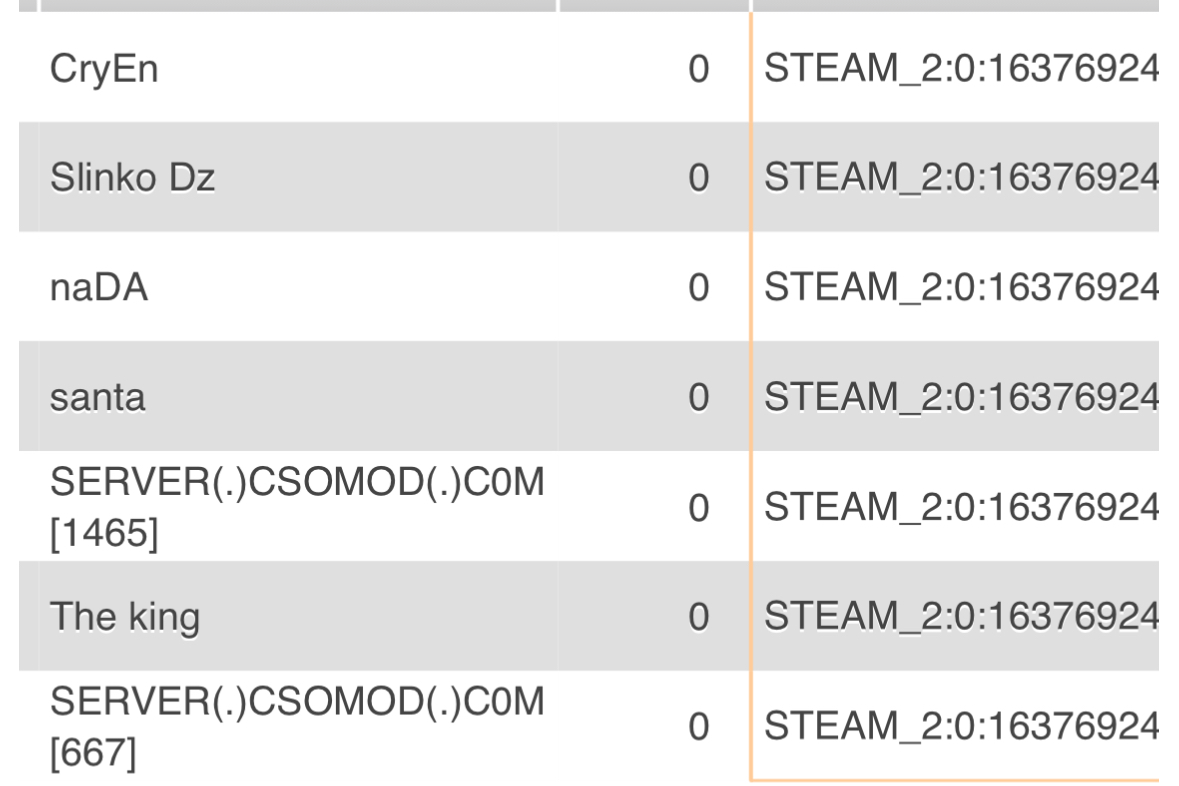Viewport: 1179px width, 786px height.
Task: Select the Steam ID for The king
Action: click(960, 618)
